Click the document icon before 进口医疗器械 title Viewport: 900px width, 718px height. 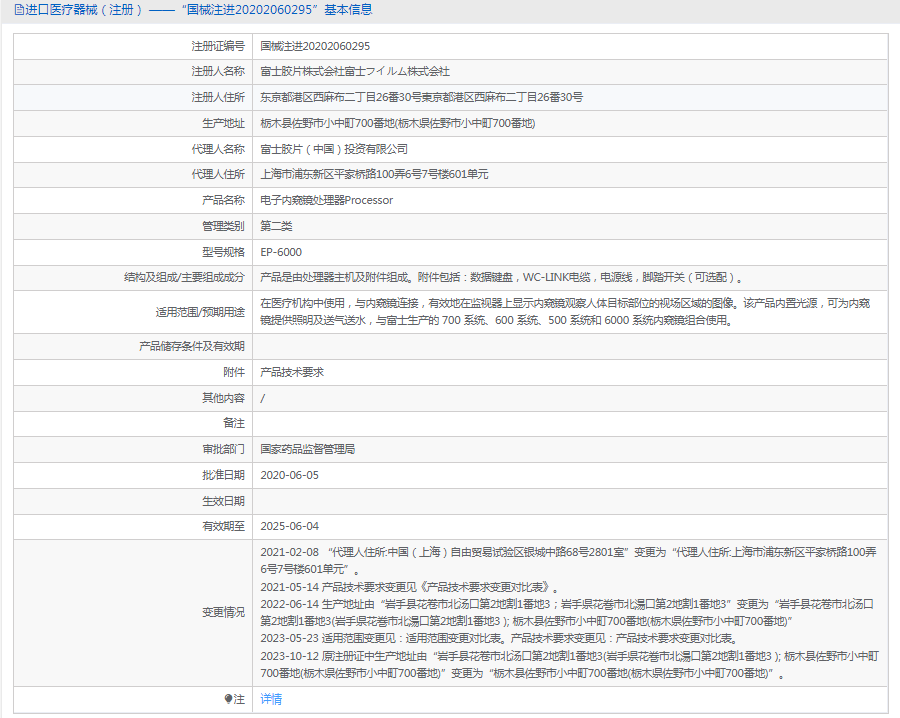(x=19, y=10)
